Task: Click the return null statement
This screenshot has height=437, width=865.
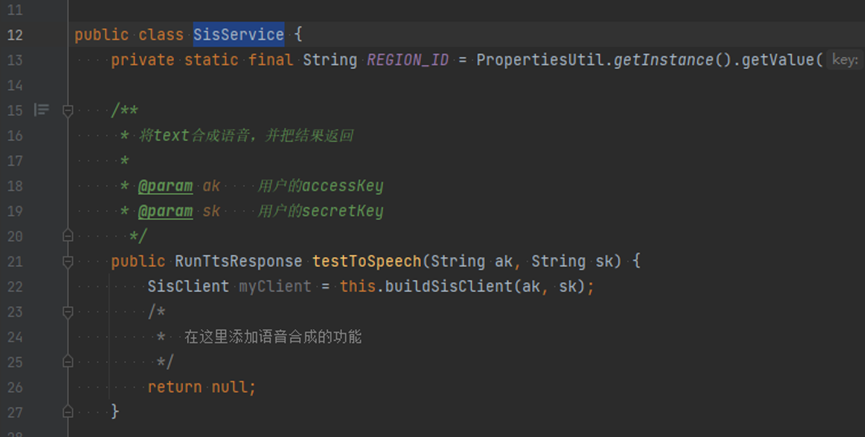Action: tap(201, 387)
